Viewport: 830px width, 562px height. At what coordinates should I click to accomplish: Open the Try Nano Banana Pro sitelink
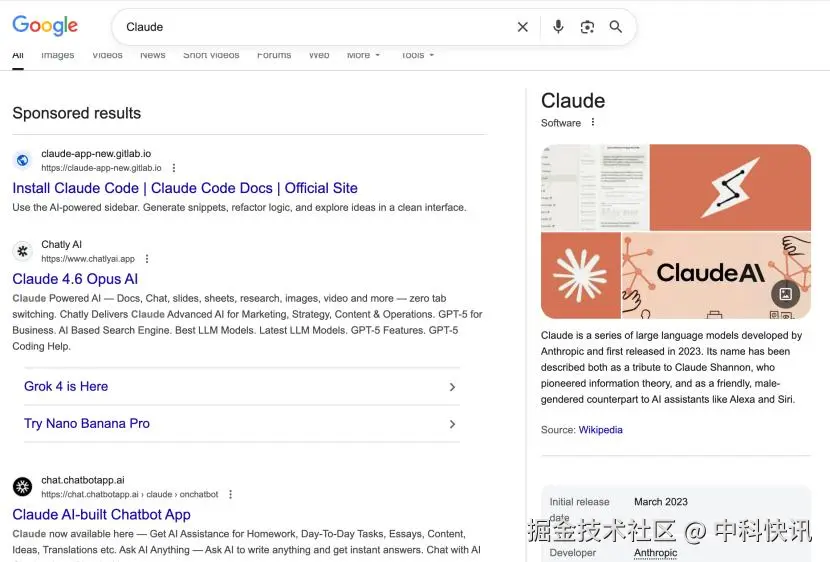tap(87, 423)
